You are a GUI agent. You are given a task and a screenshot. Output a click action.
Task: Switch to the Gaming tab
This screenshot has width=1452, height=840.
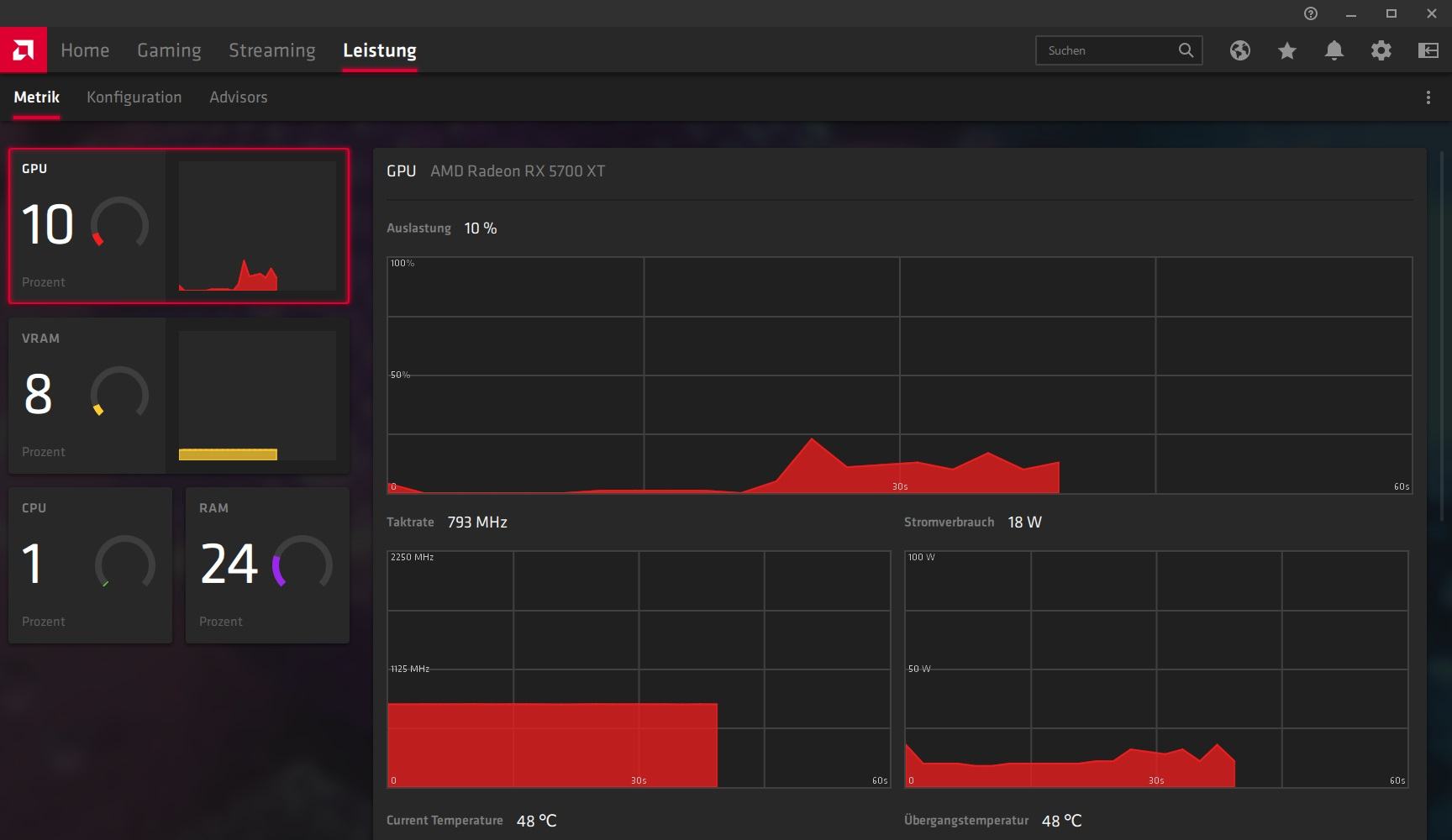click(x=169, y=50)
